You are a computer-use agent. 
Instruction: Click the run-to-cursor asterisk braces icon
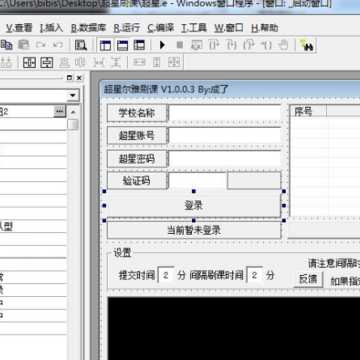[266, 45]
